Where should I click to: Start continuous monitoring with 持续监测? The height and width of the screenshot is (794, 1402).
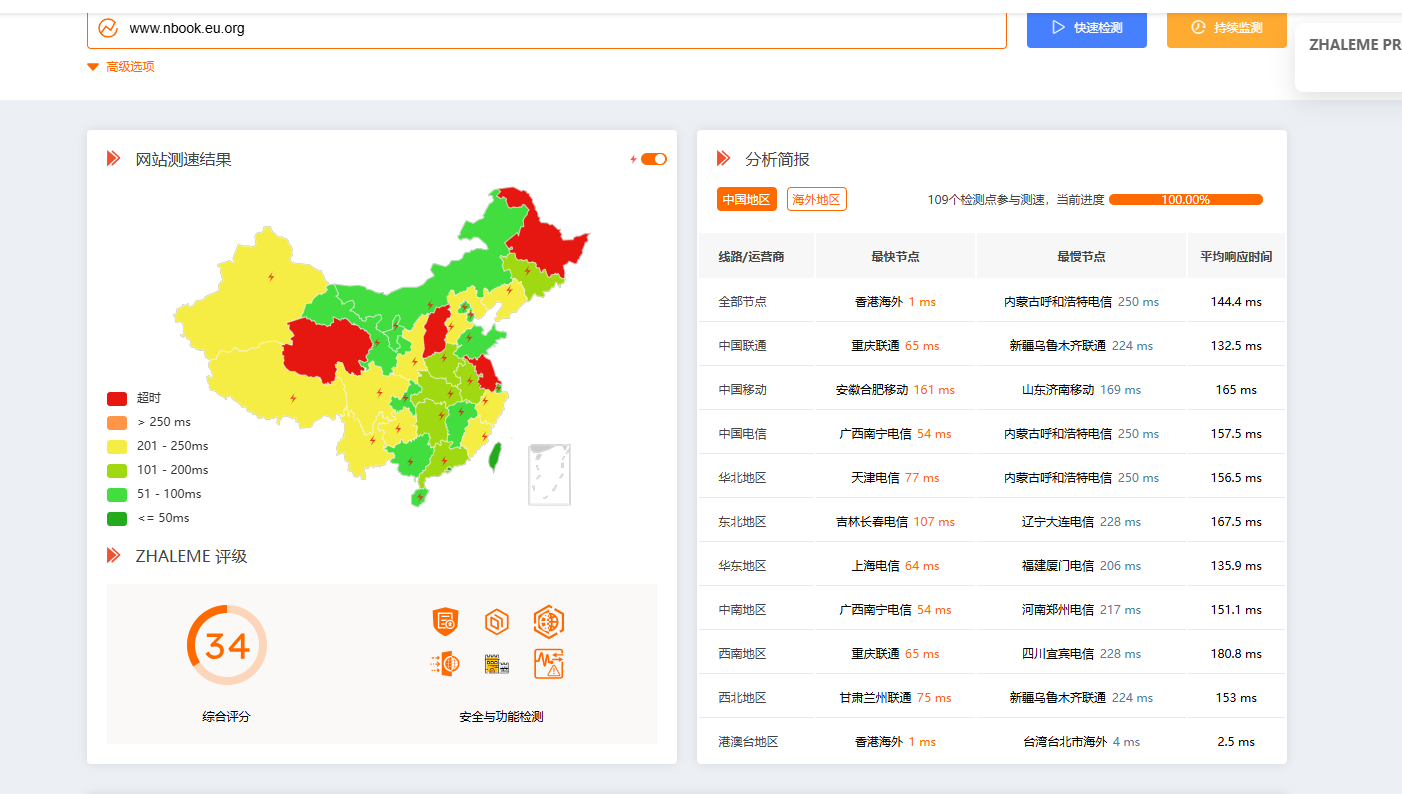1227,28
